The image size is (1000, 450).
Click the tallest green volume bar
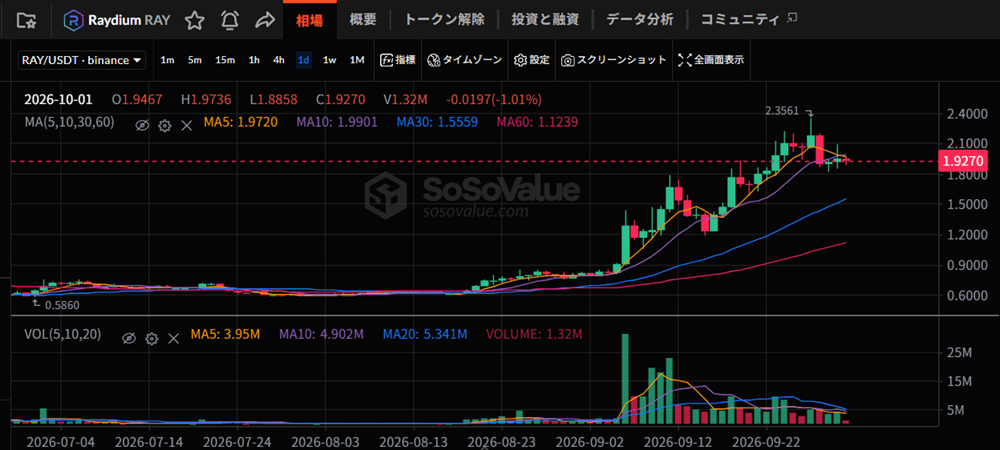625,379
